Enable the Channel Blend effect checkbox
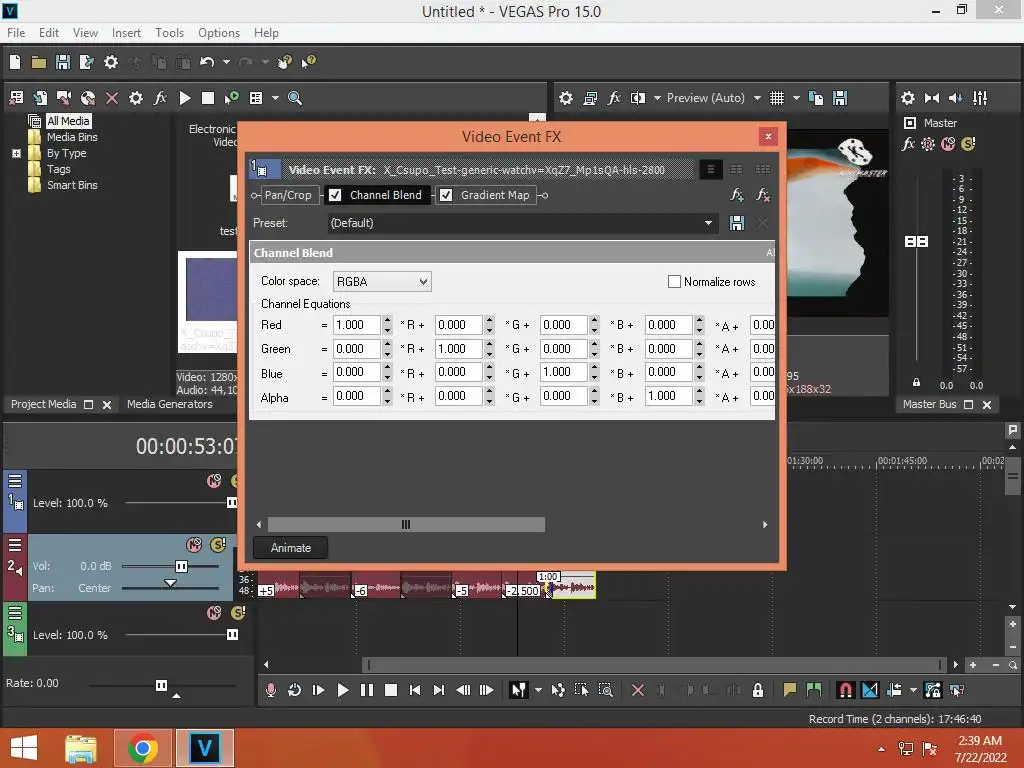This screenshot has width=1024, height=768. [335, 195]
